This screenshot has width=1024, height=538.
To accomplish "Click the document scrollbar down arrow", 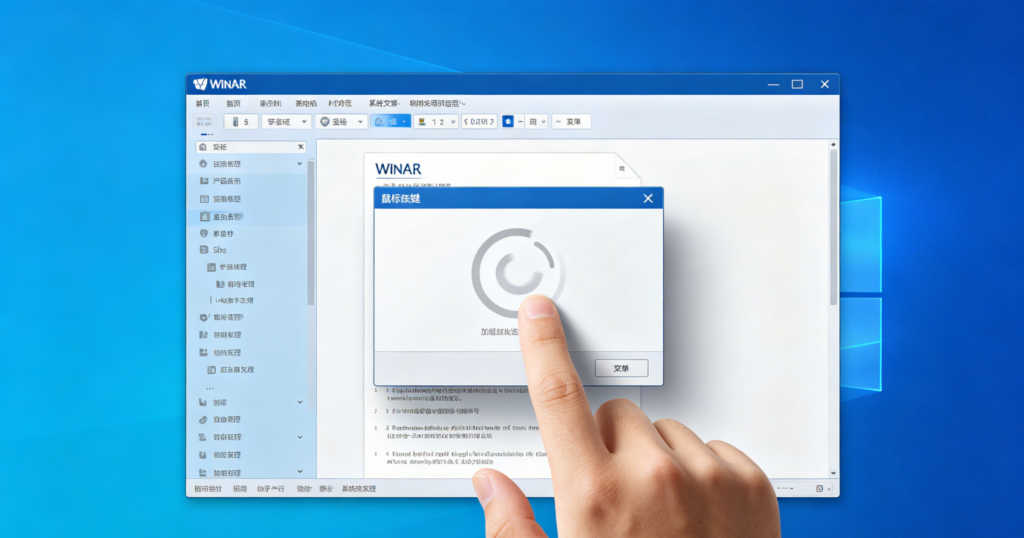I will [x=833, y=473].
